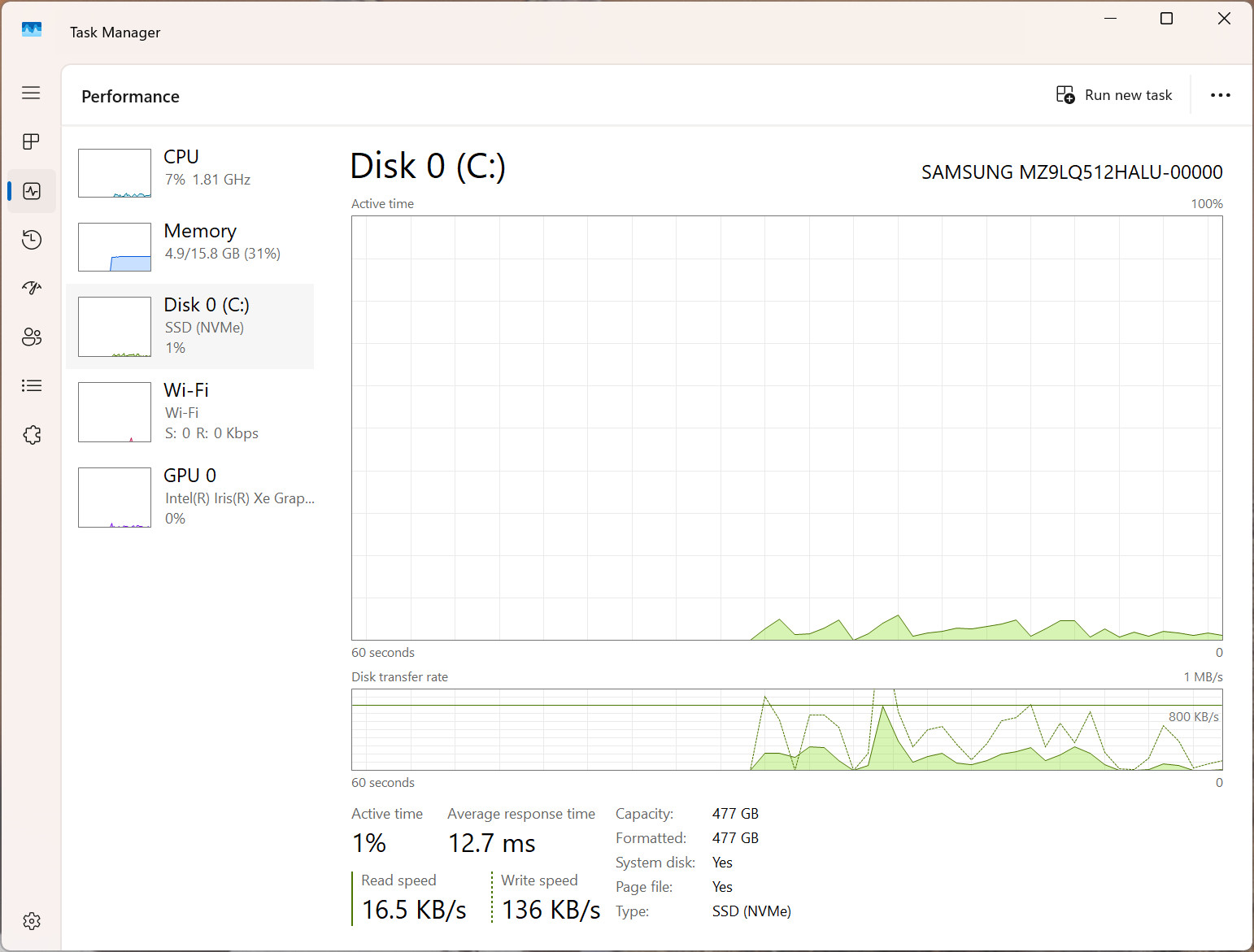The width and height of the screenshot is (1254, 952).
Task: Open the Processes page icon
Action: (31, 141)
